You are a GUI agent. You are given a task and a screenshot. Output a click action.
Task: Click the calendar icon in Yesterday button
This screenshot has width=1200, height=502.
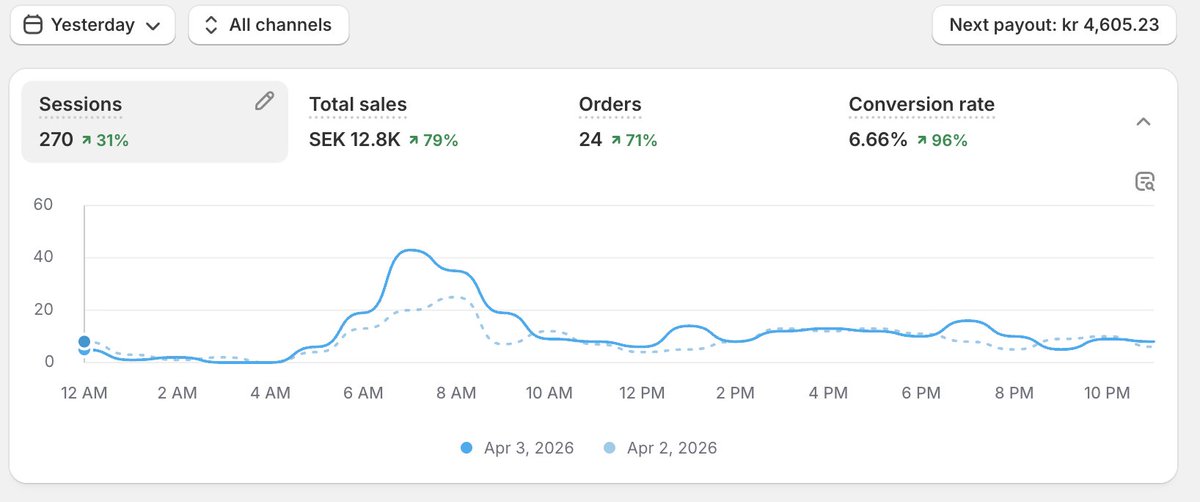click(32, 25)
